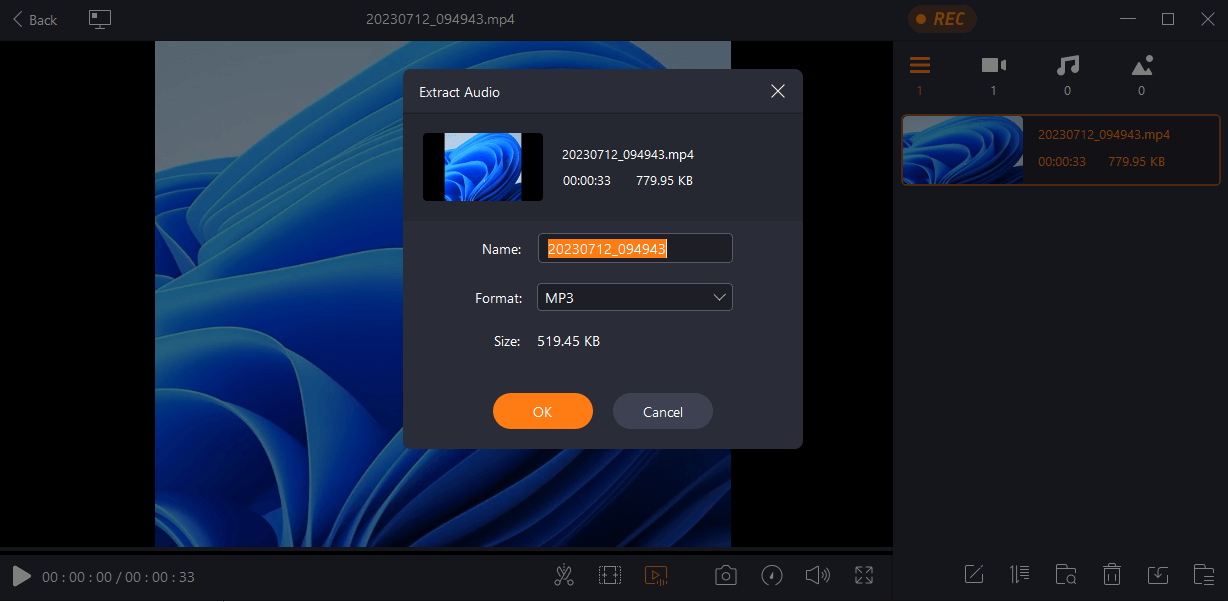Click the 779.95 KB size in the dialog
The height and width of the screenshot is (602, 1228).
tap(665, 181)
